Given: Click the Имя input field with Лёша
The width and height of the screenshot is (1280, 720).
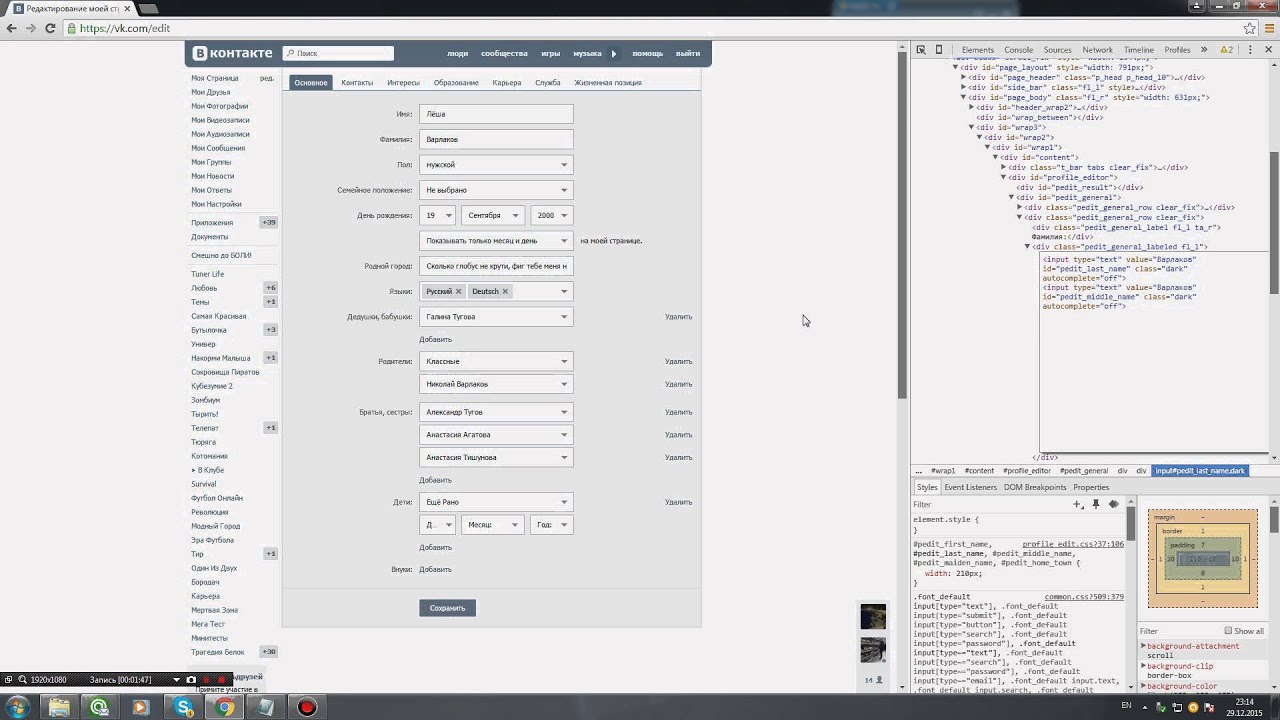Looking at the screenshot, I should 496,114.
